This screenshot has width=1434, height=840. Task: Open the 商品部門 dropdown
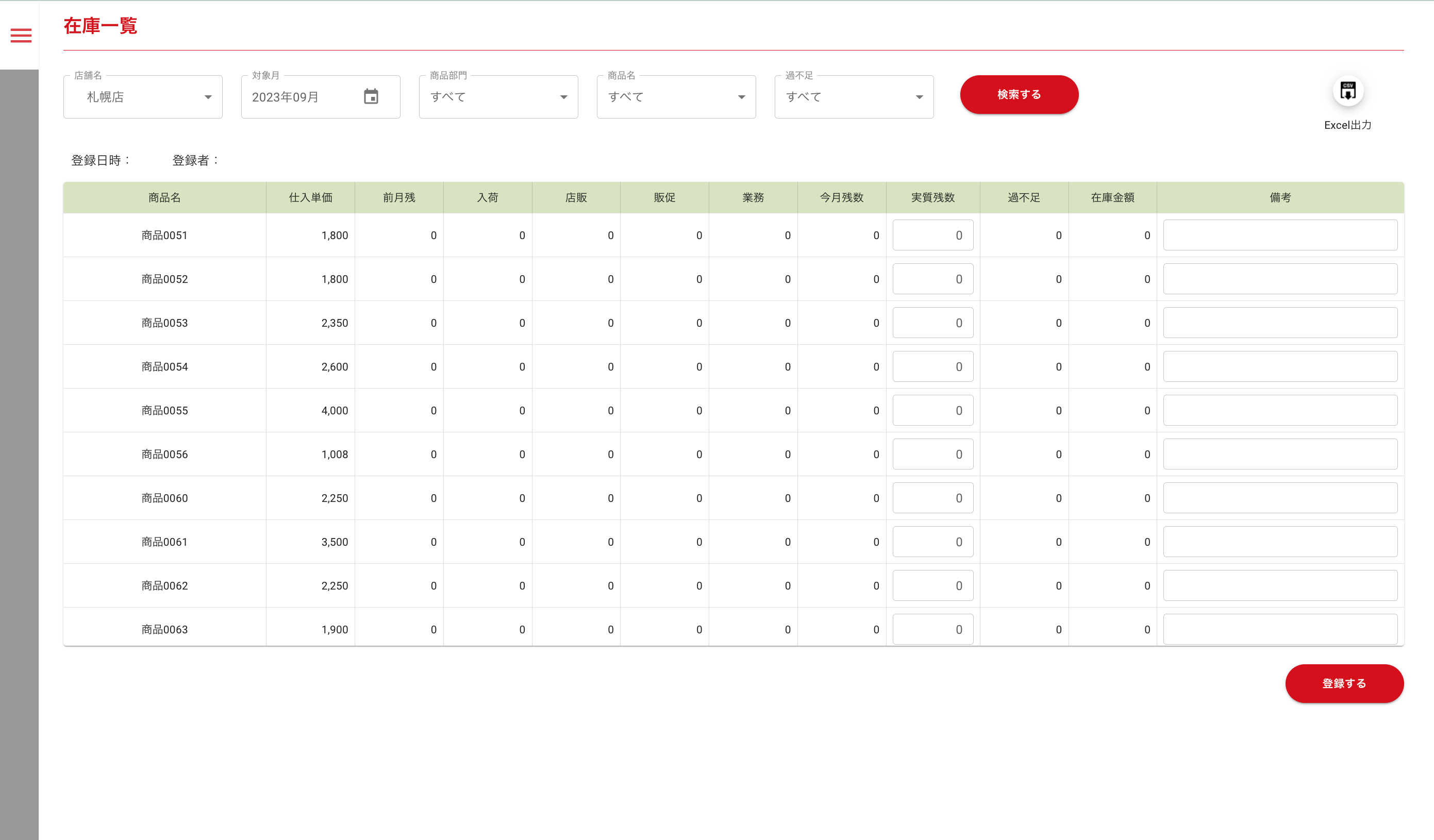(498, 97)
